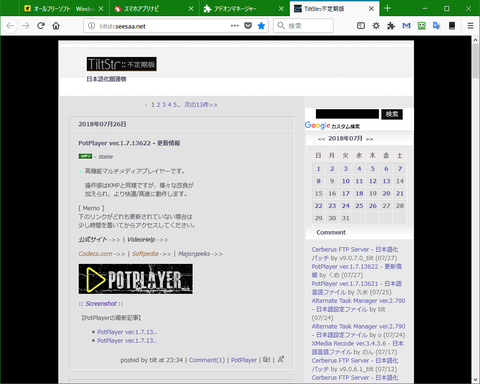Click the TiltStr site logo

click(x=122, y=64)
